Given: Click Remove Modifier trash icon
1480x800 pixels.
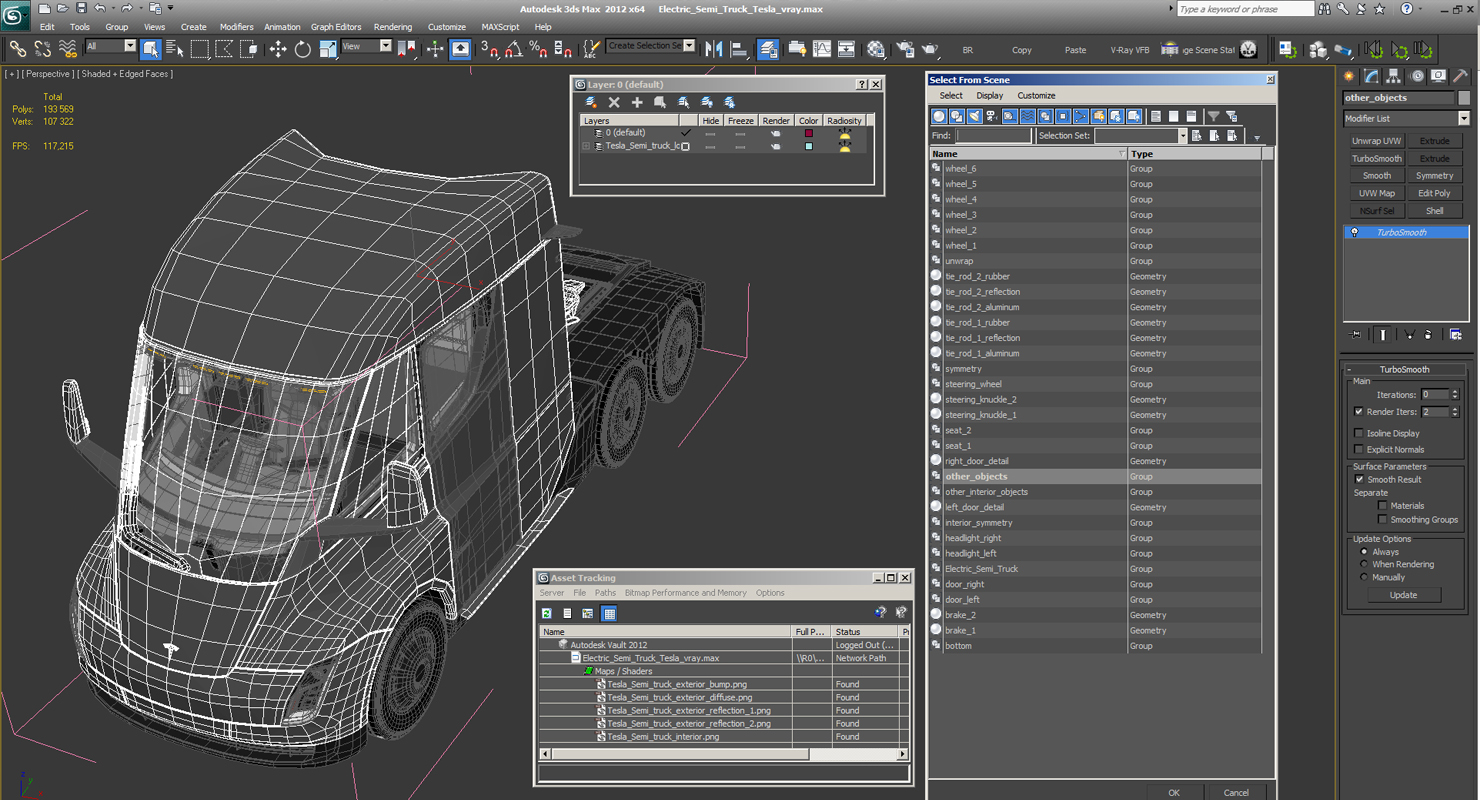Looking at the screenshot, I should tap(1428, 335).
